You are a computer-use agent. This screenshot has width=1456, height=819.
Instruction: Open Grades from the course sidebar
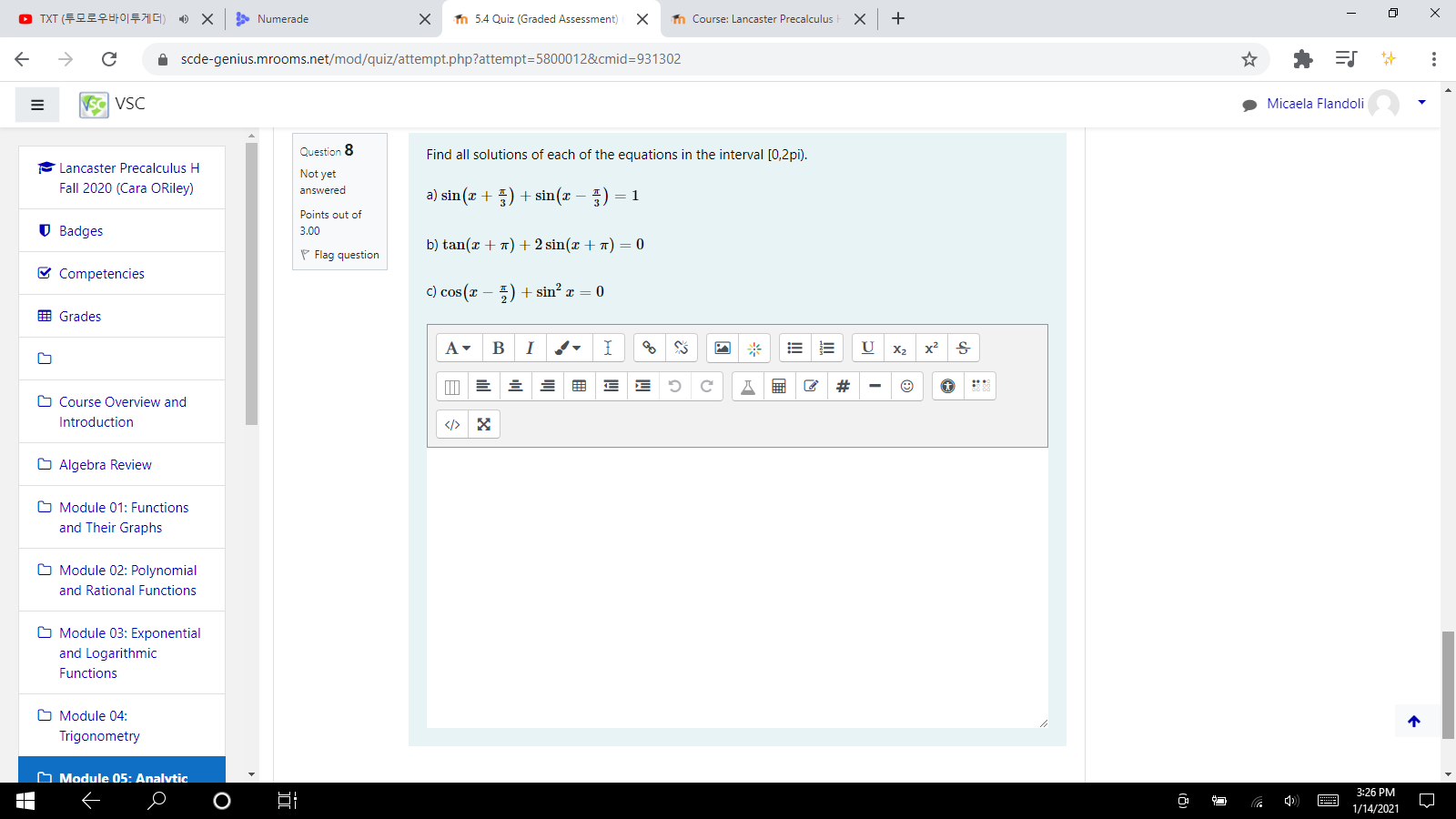[80, 316]
